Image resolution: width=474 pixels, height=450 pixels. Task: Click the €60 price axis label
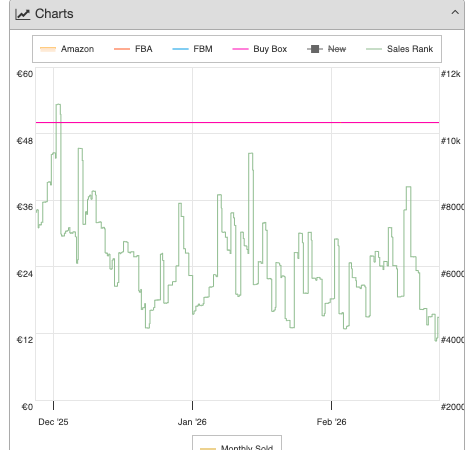point(25,74)
